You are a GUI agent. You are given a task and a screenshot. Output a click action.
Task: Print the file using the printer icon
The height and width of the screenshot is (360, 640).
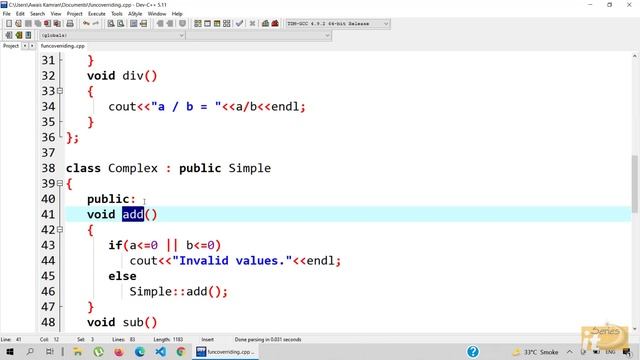coord(70,24)
